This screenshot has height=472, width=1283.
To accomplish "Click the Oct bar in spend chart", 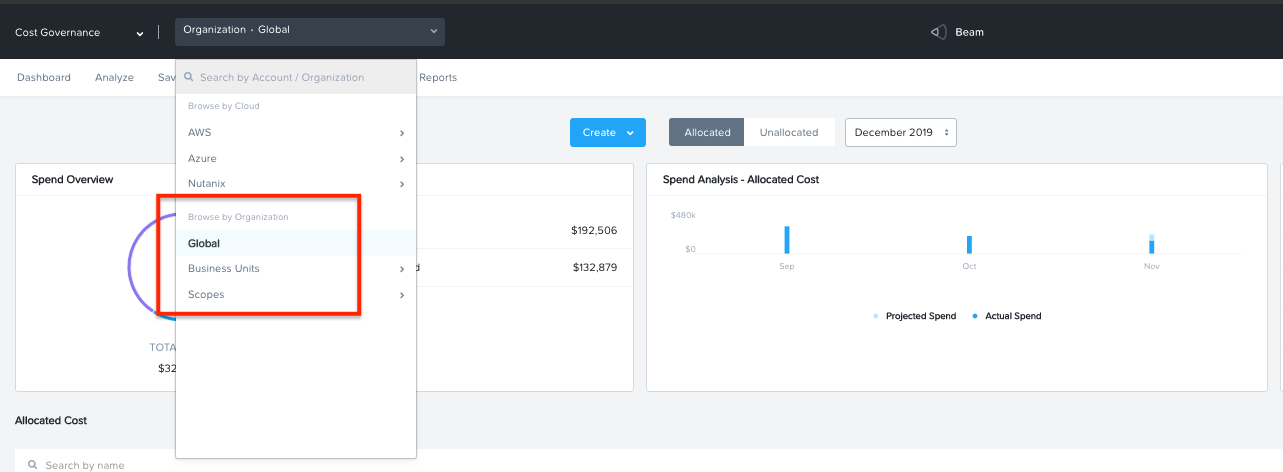I will (969, 245).
